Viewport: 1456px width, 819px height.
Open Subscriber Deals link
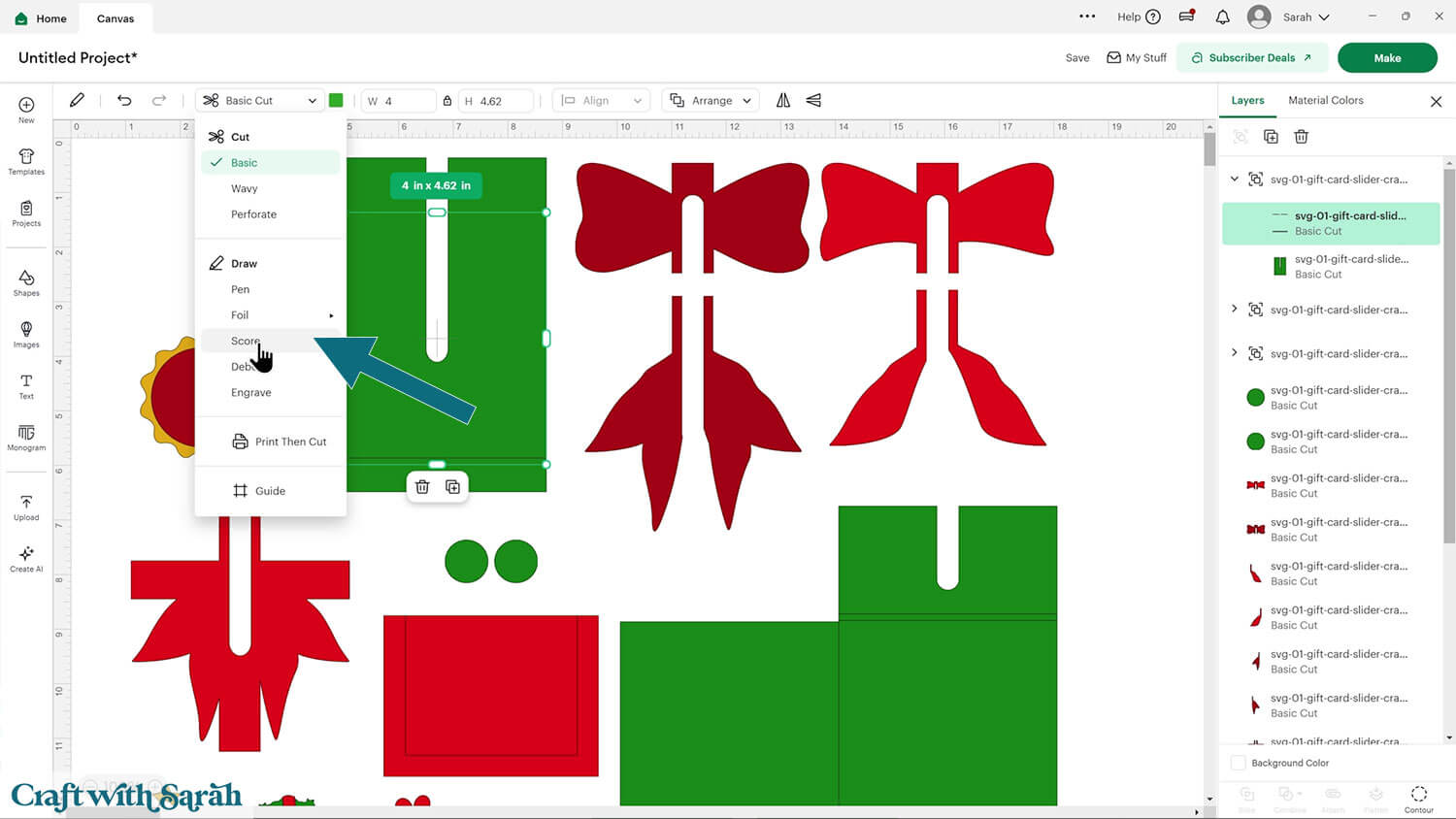tap(1252, 57)
